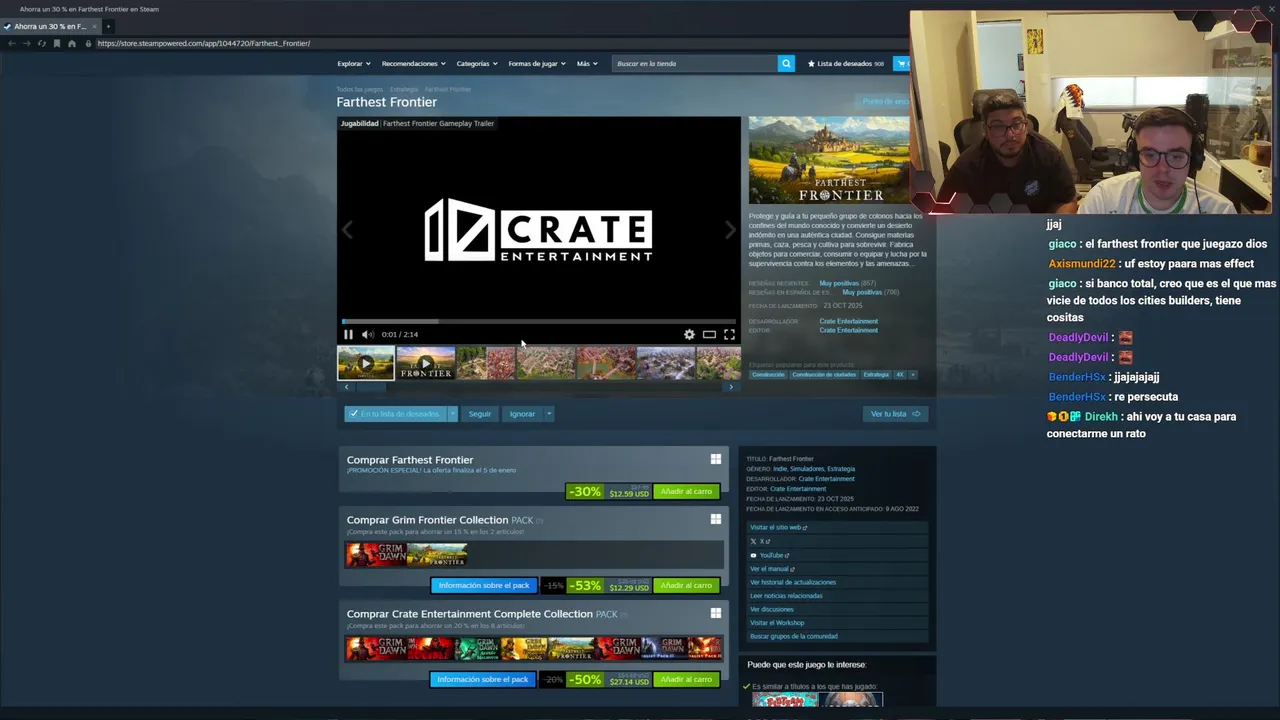Toggle theater mode in the video player
Screen dimensions: 1280x720
pyautogui.click(x=709, y=334)
